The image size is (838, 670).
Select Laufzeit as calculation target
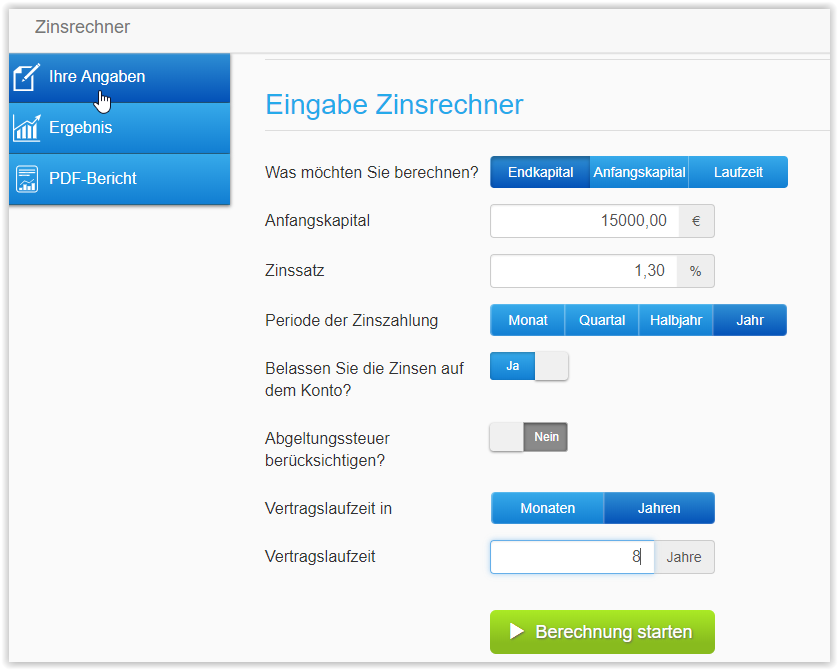pos(738,172)
